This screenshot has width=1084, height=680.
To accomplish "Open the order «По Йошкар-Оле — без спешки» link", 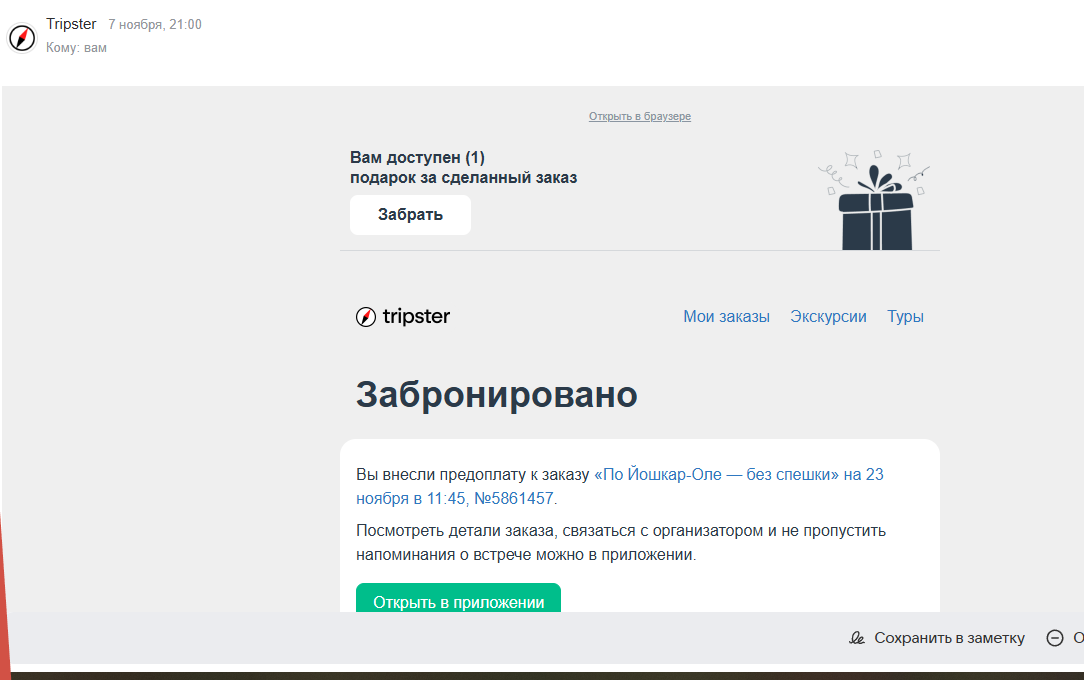I will [x=716, y=475].
